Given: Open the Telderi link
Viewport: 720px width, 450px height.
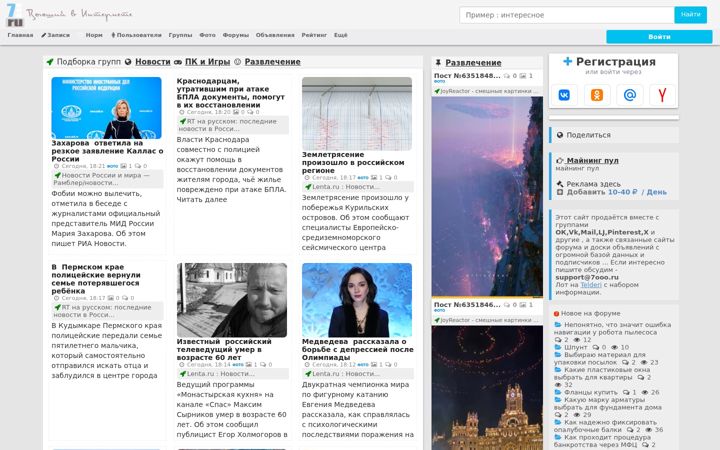Looking at the screenshot, I should [x=591, y=285].
